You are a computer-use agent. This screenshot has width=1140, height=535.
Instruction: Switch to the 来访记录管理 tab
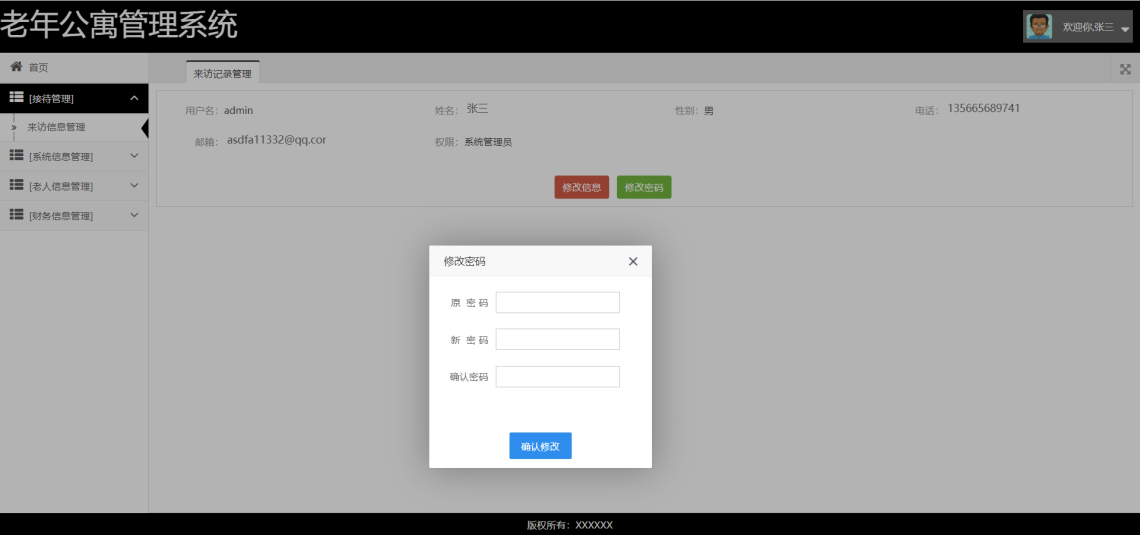[x=222, y=73]
